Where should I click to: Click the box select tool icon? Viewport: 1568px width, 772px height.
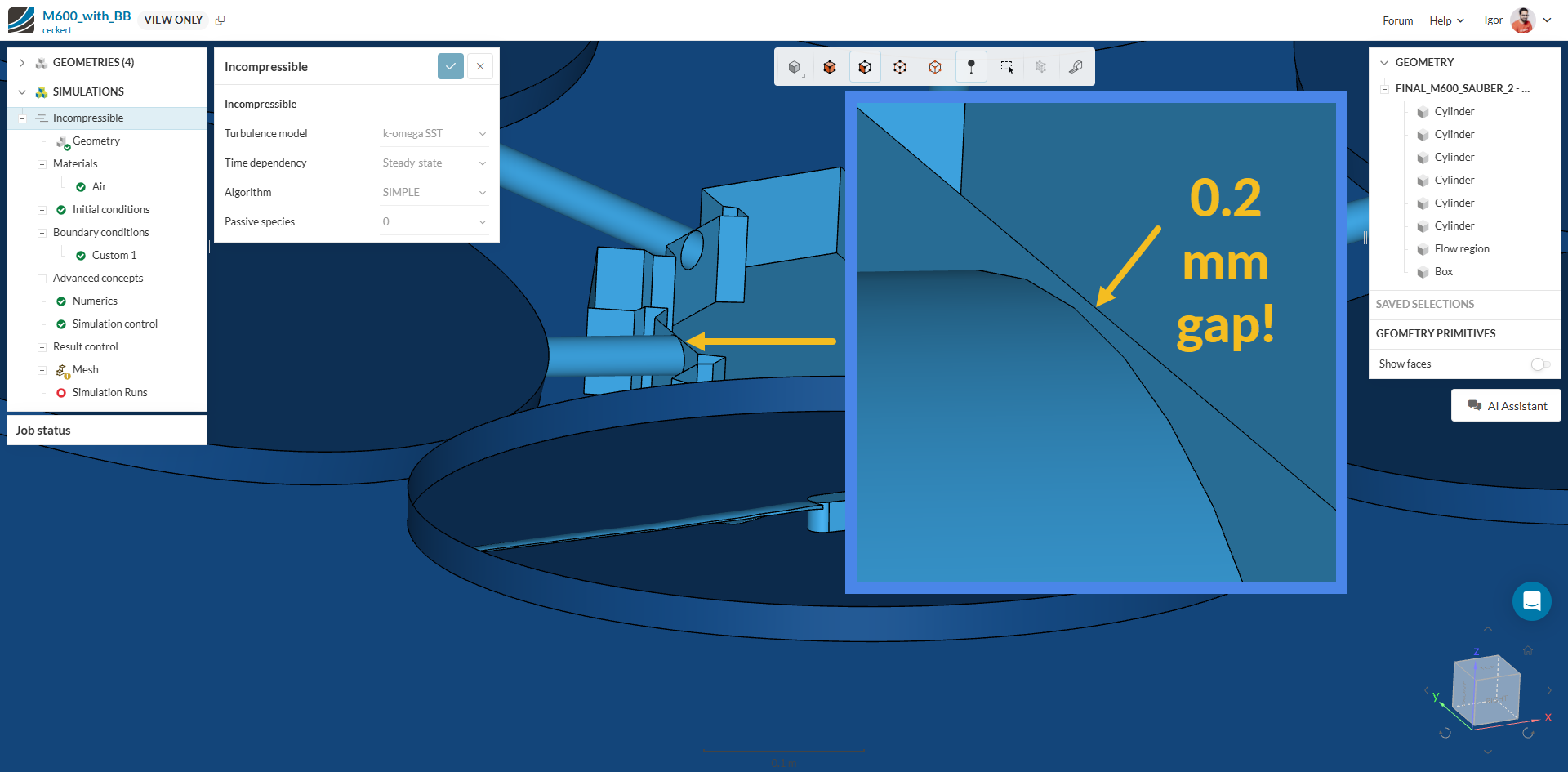coord(1006,67)
